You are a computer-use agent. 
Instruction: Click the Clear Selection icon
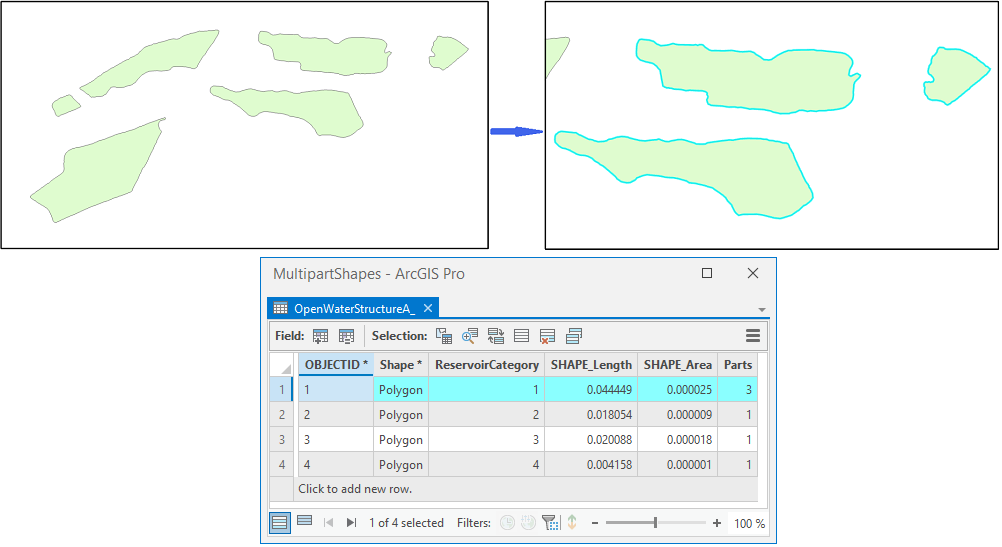pyautogui.click(x=521, y=336)
